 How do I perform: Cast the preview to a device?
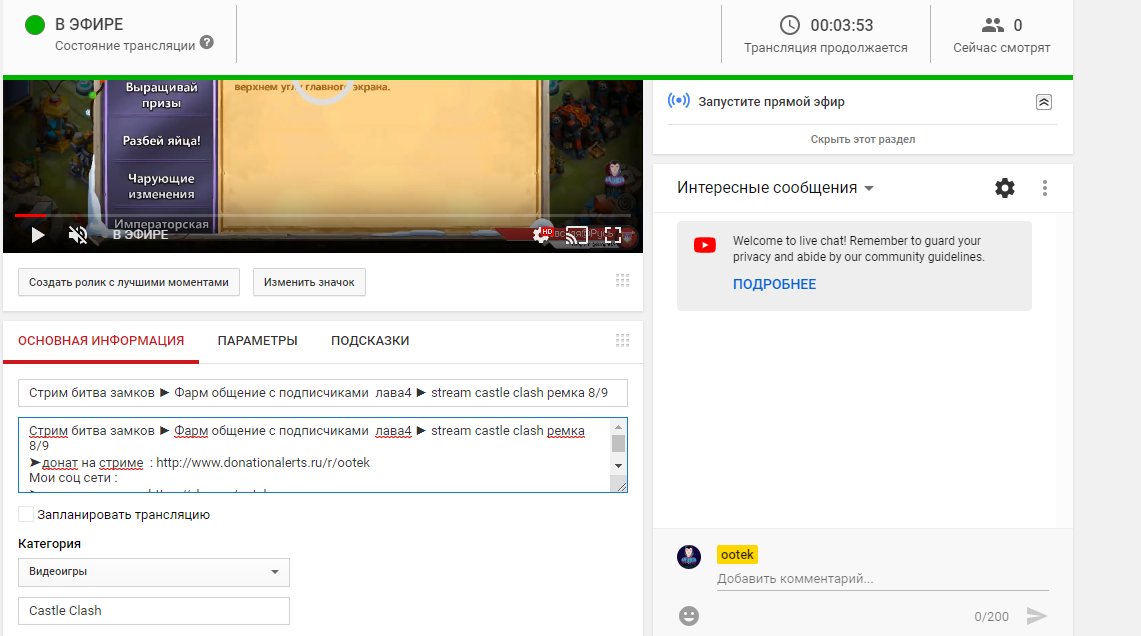tap(576, 235)
